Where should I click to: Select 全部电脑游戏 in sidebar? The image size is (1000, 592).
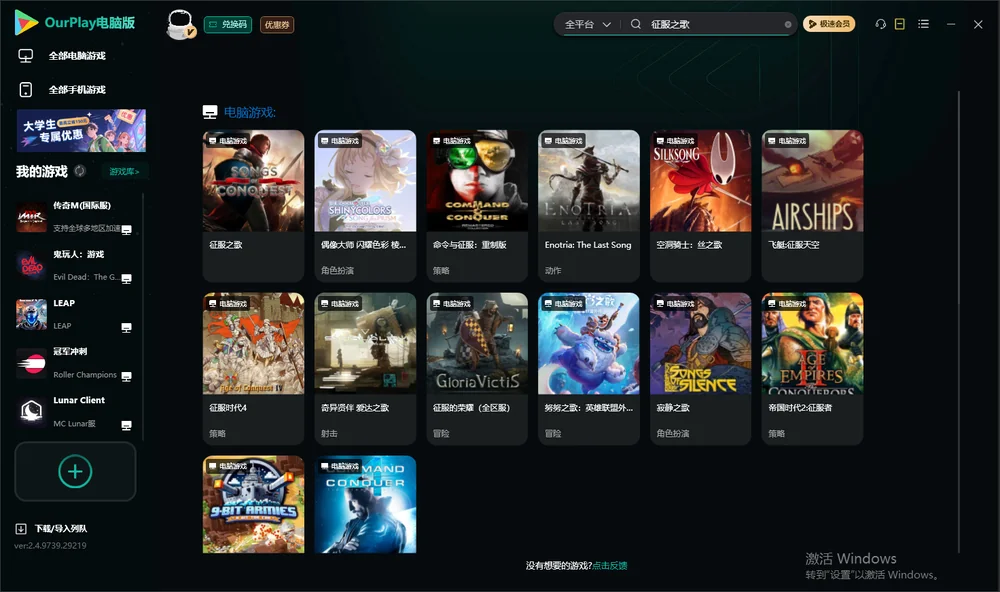62,56
